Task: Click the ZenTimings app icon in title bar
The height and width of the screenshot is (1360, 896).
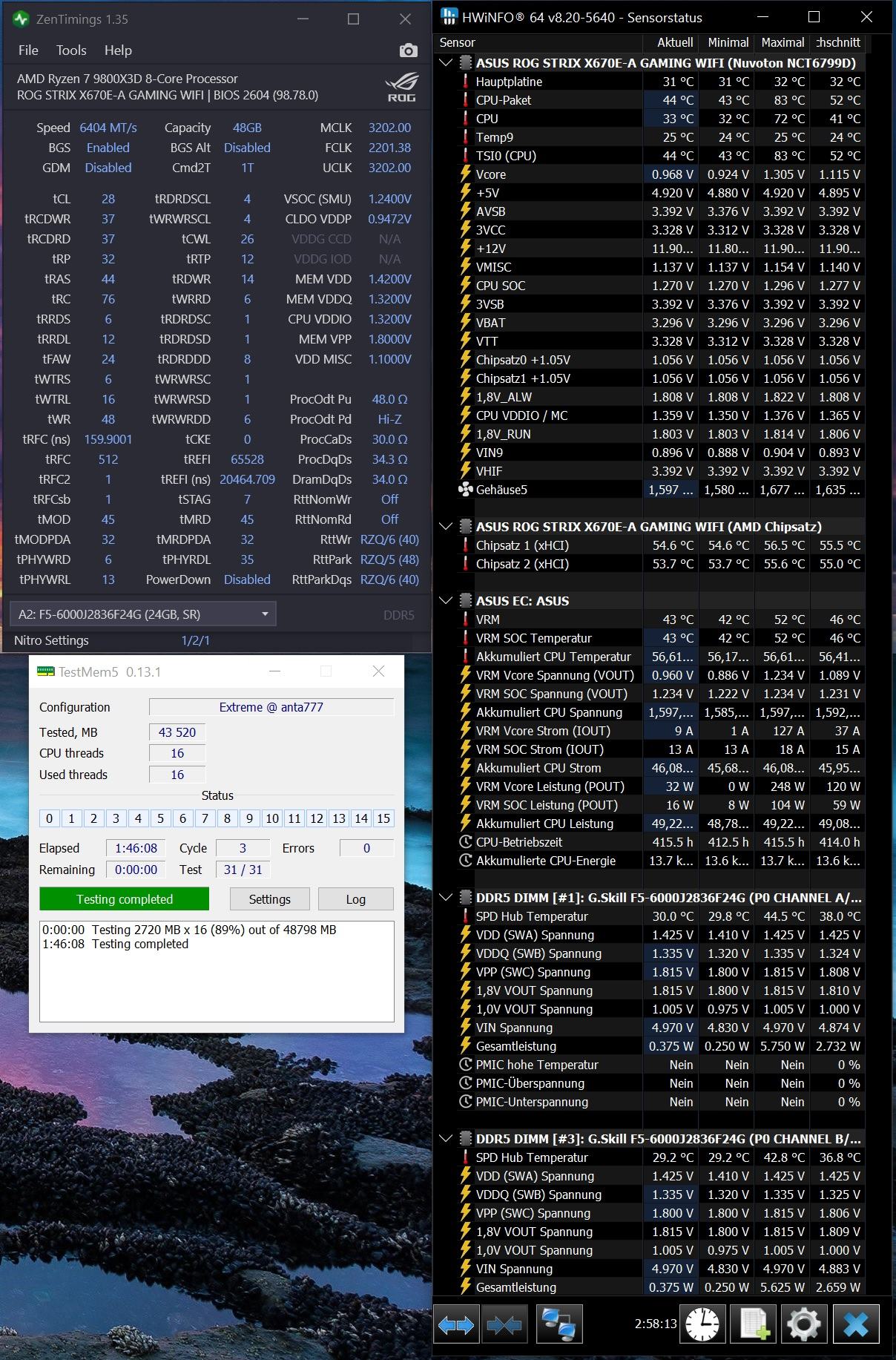Action: pyautogui.click(x=22, y=19)
